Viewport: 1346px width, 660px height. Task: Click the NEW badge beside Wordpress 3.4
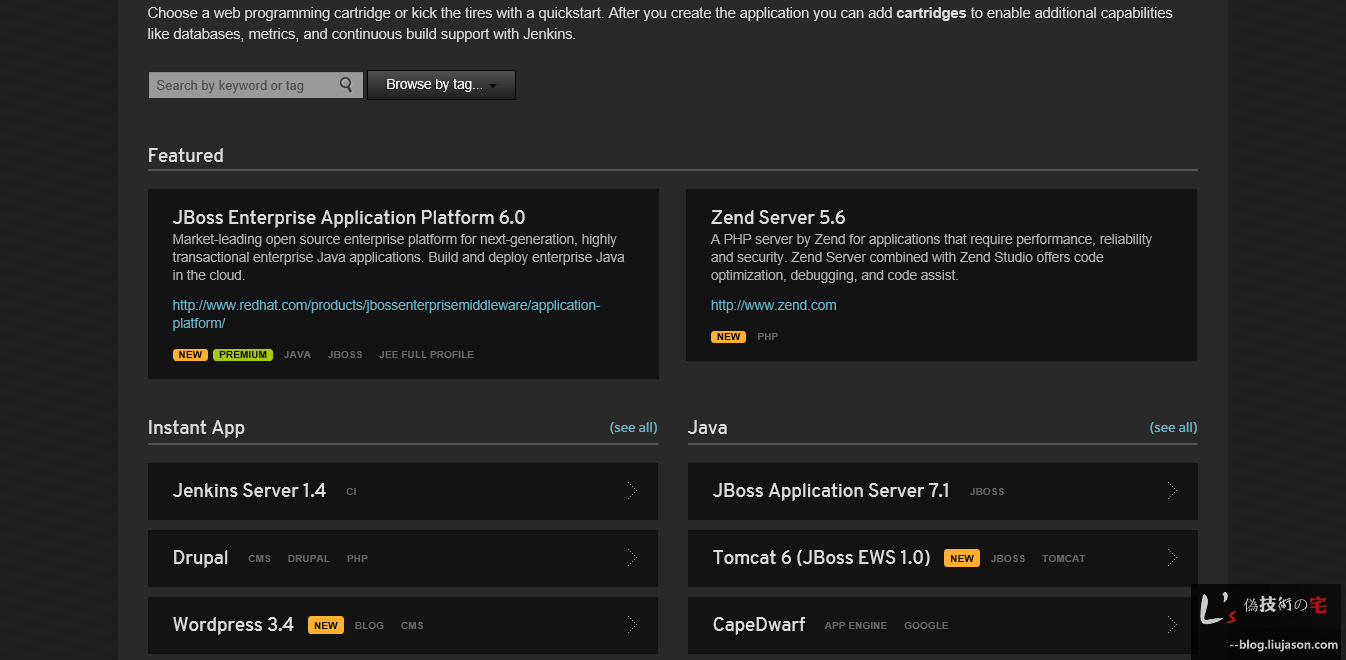pos(325,626)
